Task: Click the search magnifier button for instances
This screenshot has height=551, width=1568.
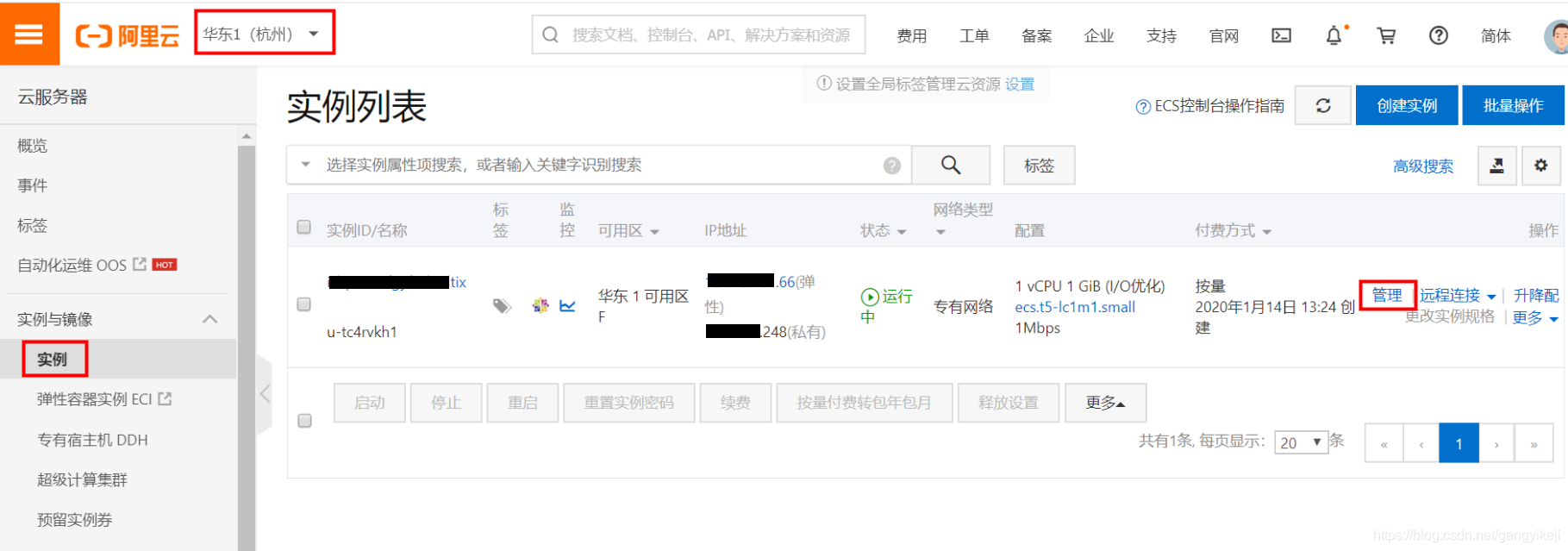Action: (x=951, y=165)
